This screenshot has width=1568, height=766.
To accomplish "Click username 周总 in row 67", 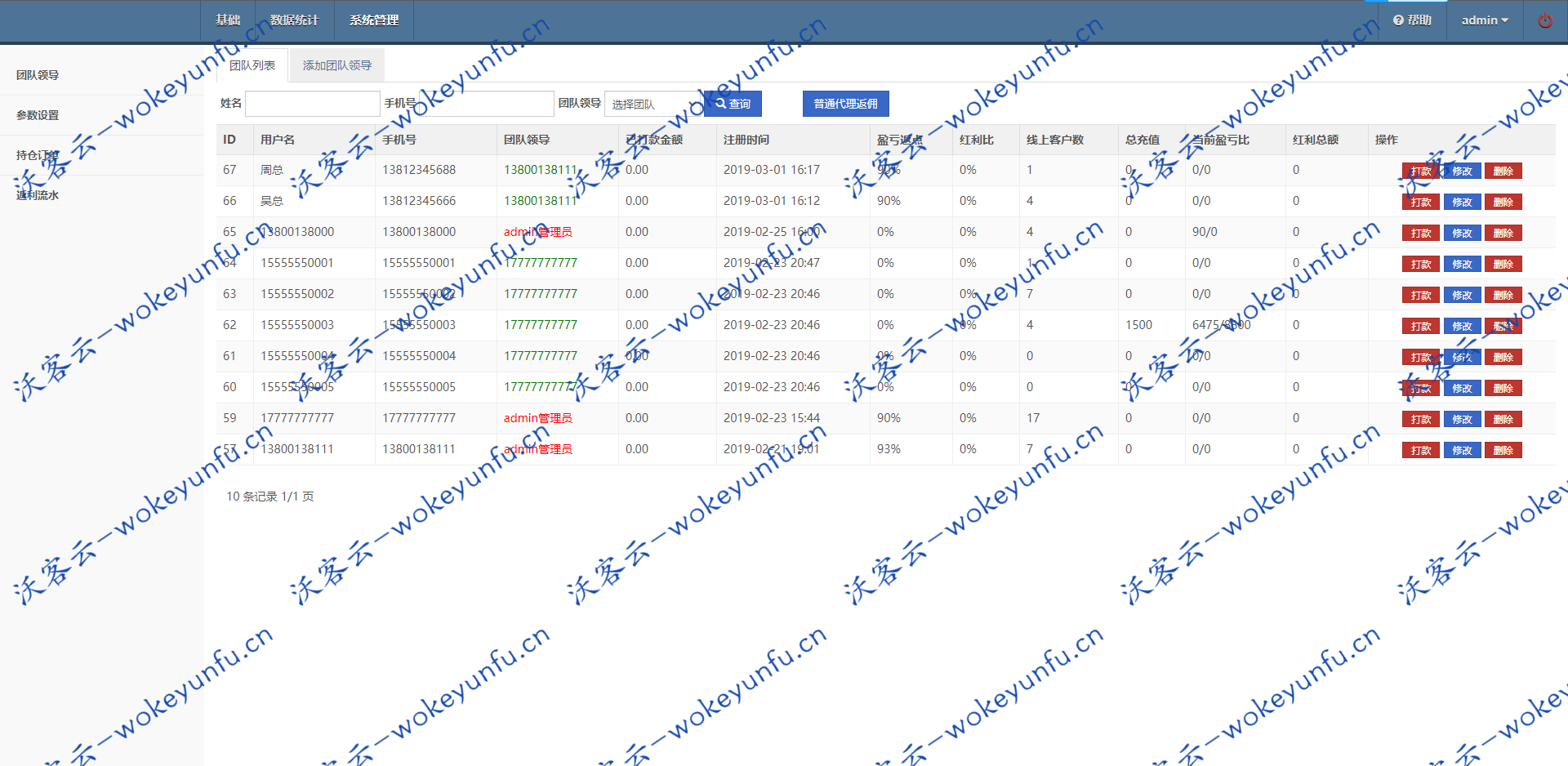I will [x=272, y=170].
